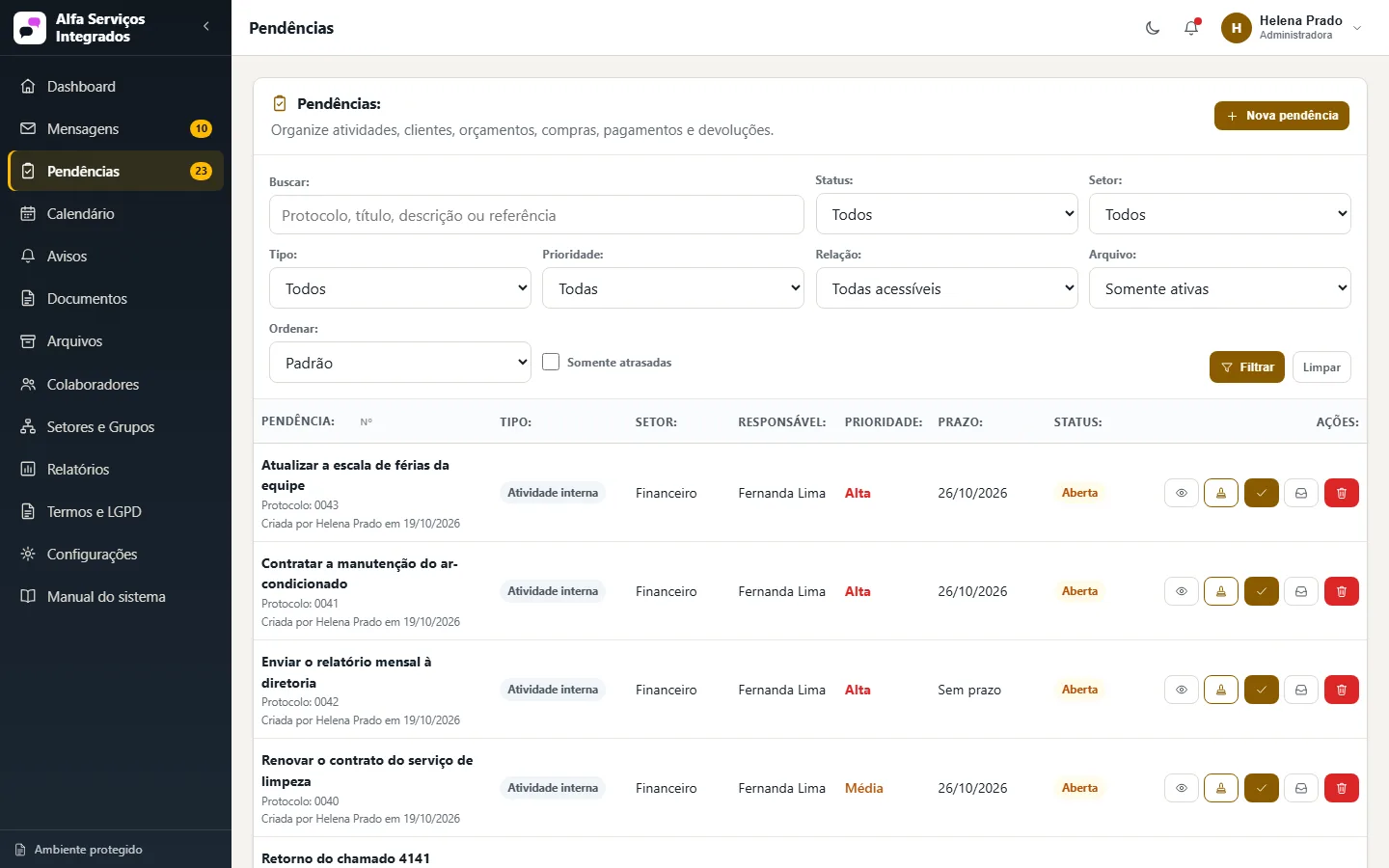
Task: Expand the Tipo dropdown
Action: pos(400,288)
